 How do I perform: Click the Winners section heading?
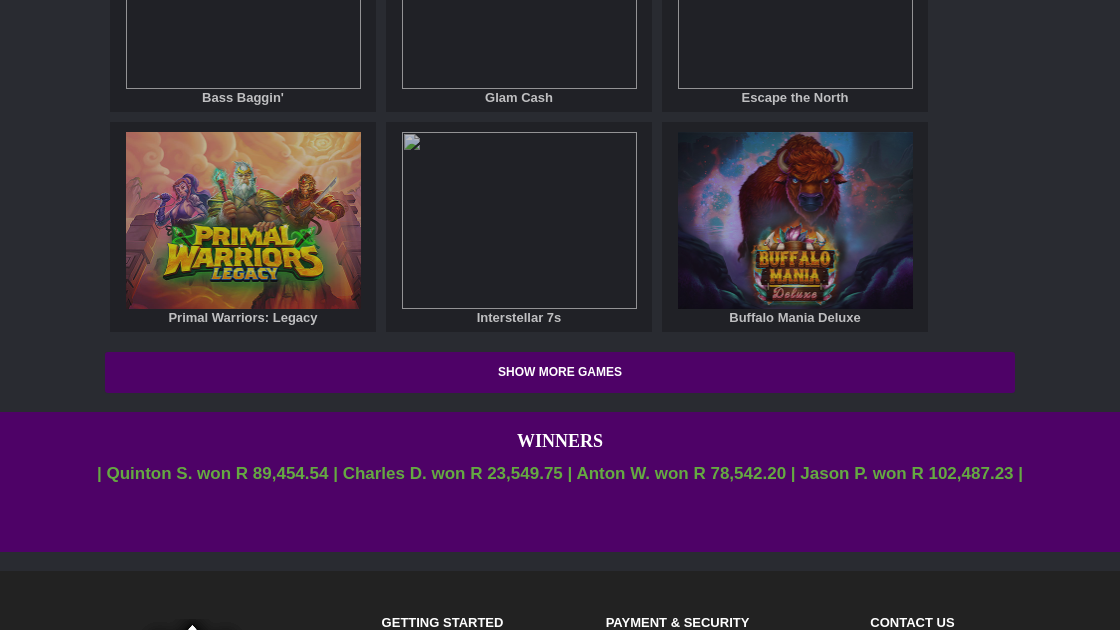[560, 441]
